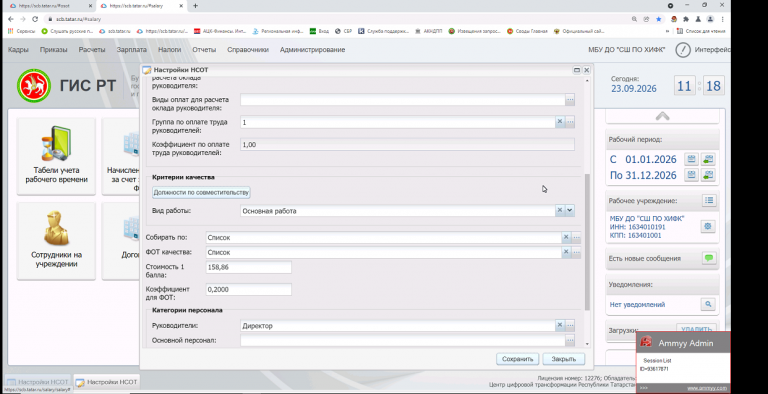
Task: Click the Есть новые сообщения label
Action: point(645,258)
